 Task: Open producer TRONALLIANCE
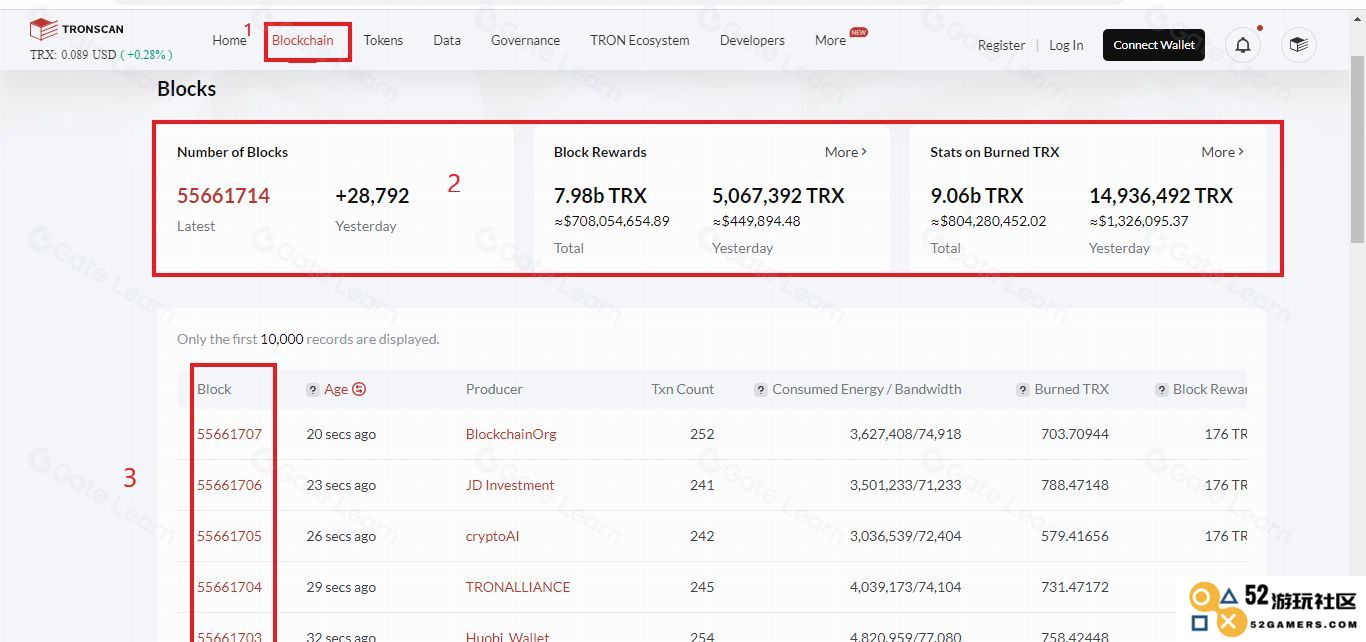(x=518, y=587)
